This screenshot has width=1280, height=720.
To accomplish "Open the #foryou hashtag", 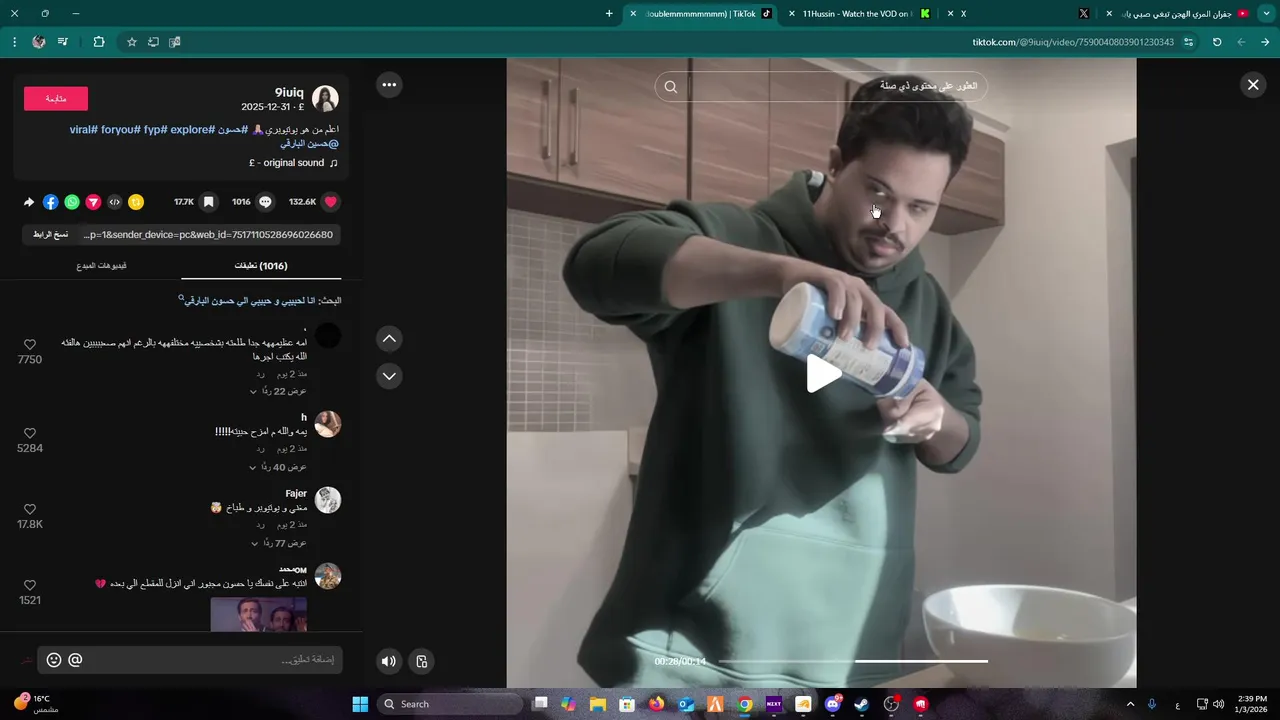I will 121,130.
